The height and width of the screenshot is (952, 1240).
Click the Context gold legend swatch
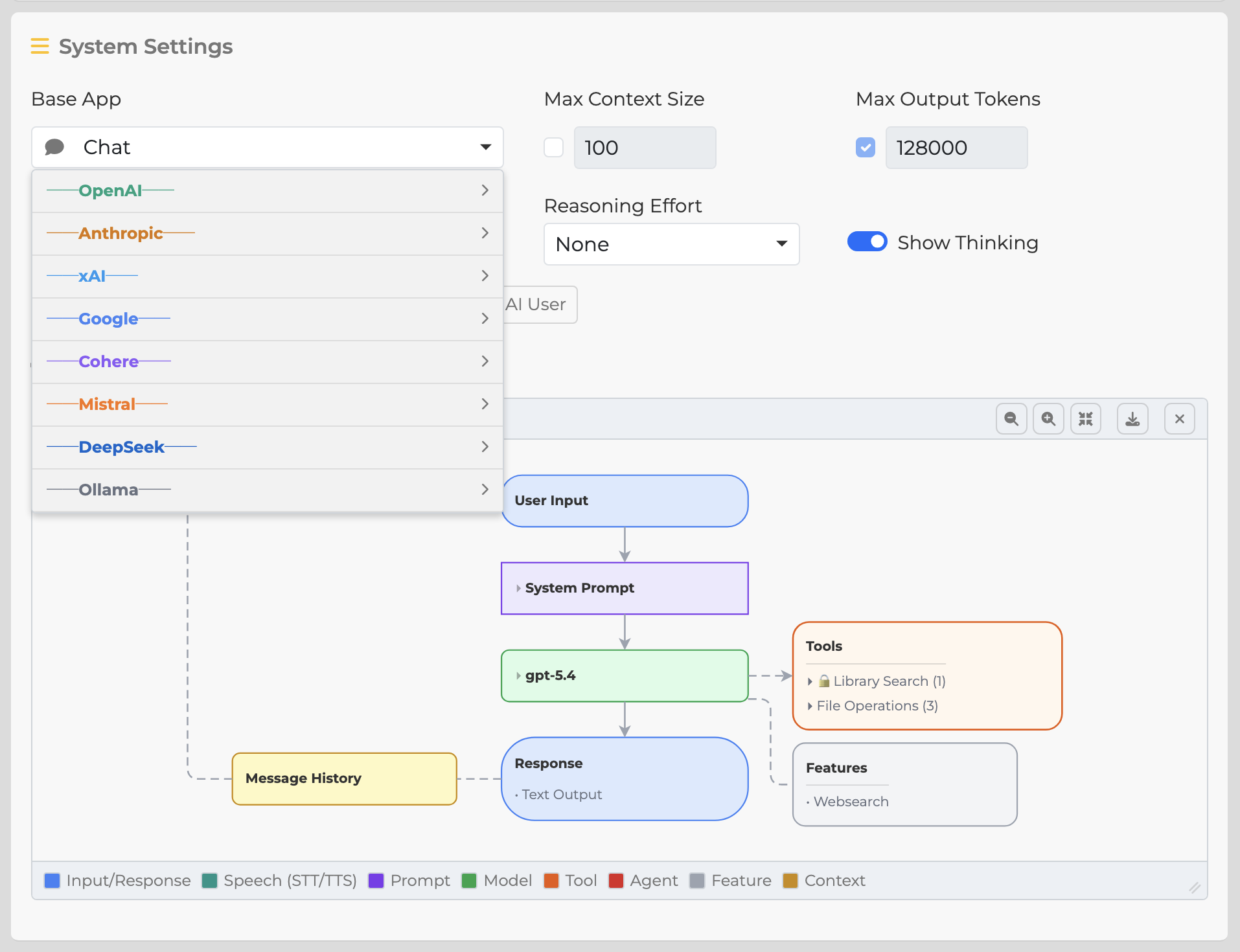pyautogui.click(x=790, y=880)
